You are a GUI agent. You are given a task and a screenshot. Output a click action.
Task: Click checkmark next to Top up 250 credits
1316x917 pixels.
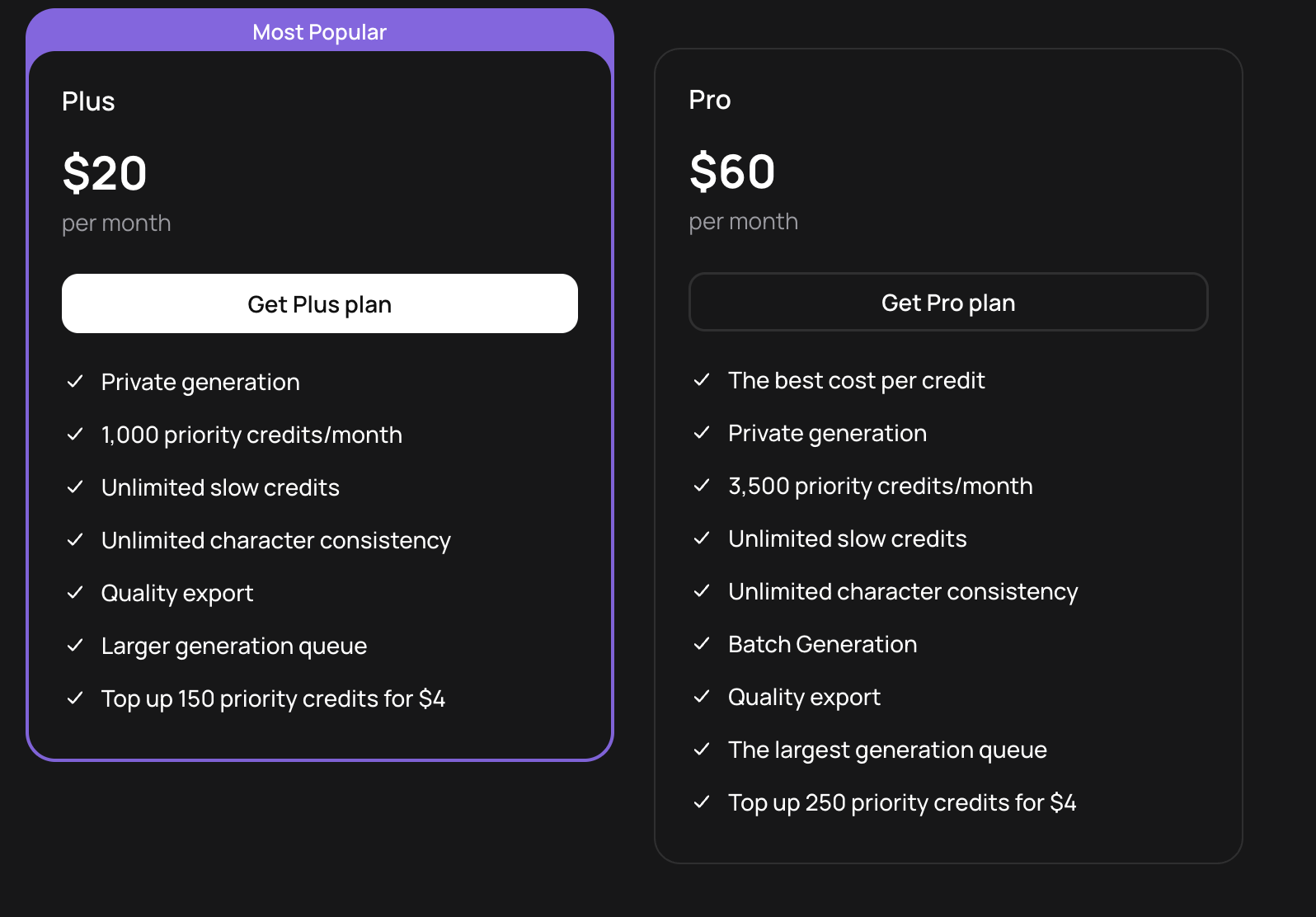(702, 802)
